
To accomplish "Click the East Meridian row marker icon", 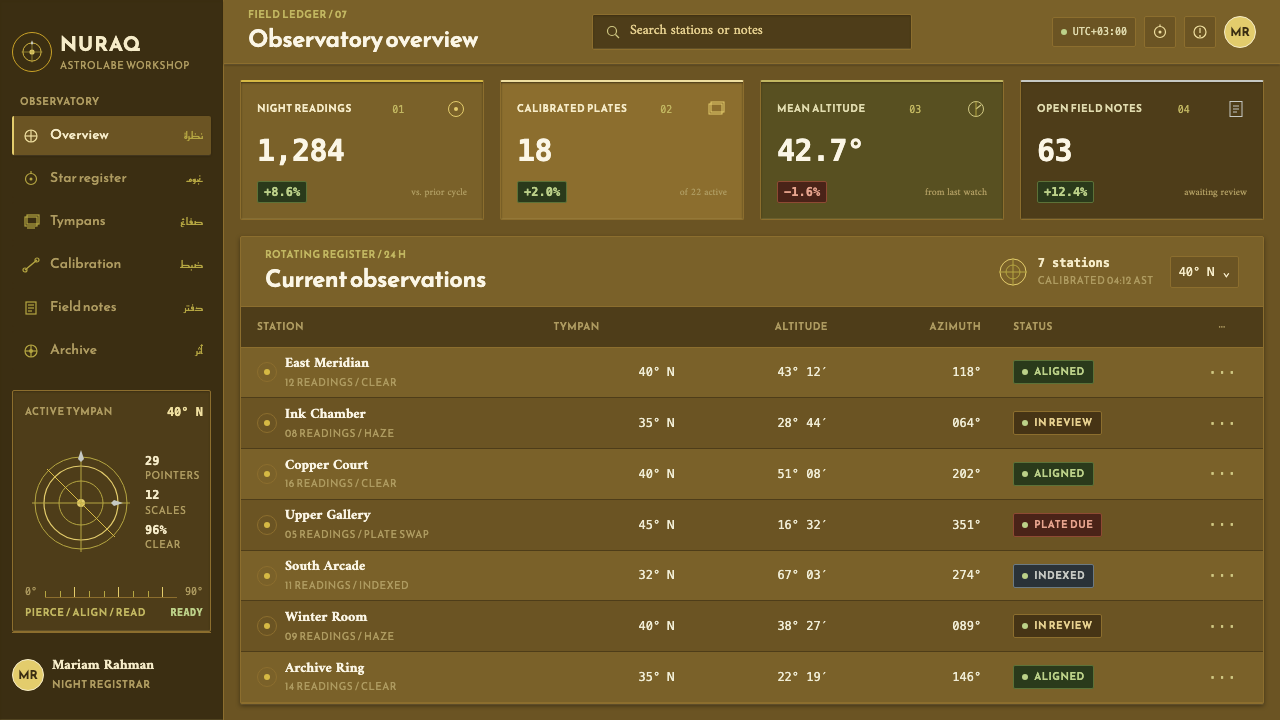I will point(267,372).
